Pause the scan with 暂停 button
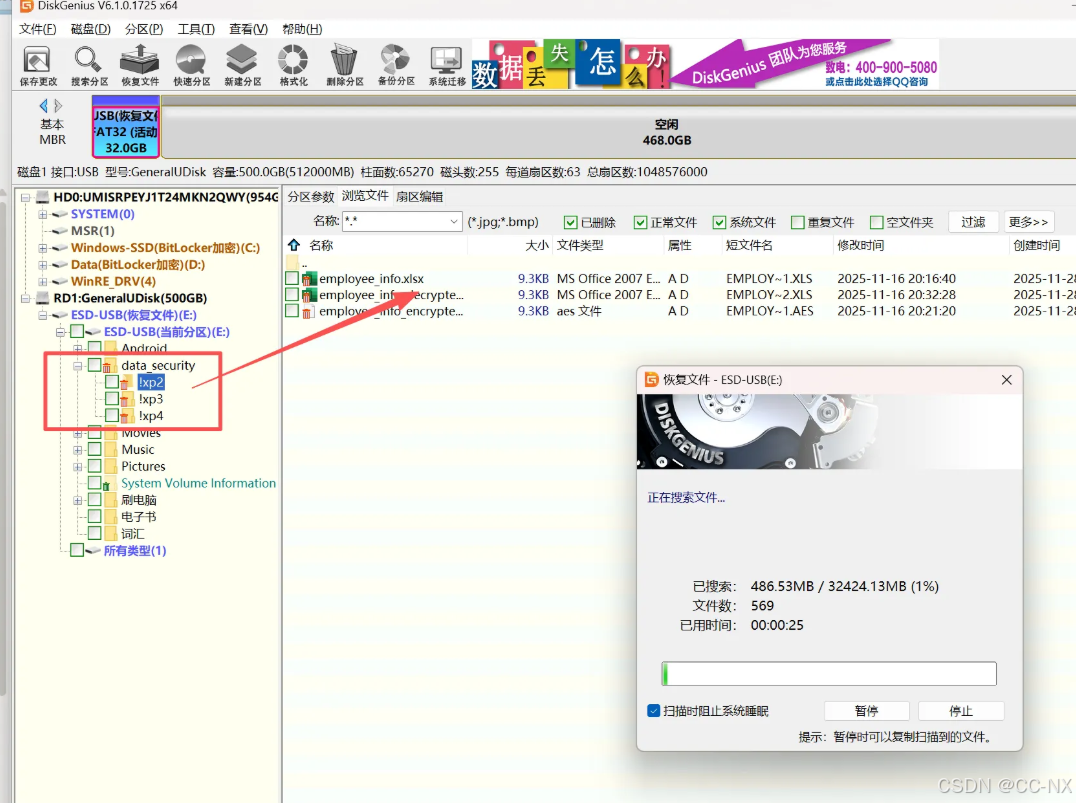This screenshot has height=803, width=1076. (x=867, y=711)
